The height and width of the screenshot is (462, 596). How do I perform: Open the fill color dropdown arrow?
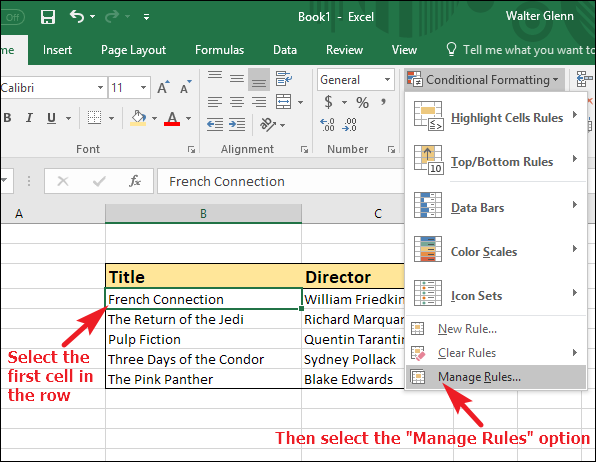154,118
